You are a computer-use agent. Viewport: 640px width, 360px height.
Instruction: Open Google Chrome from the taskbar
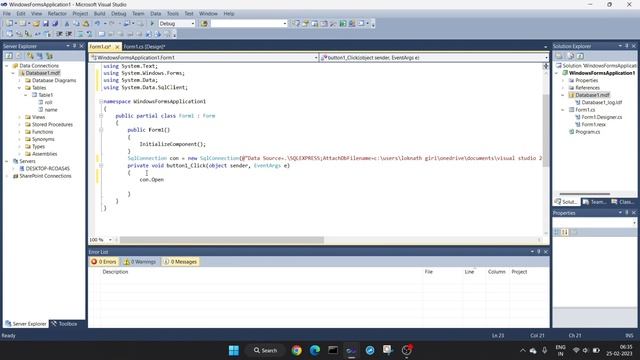pos(297,350)
